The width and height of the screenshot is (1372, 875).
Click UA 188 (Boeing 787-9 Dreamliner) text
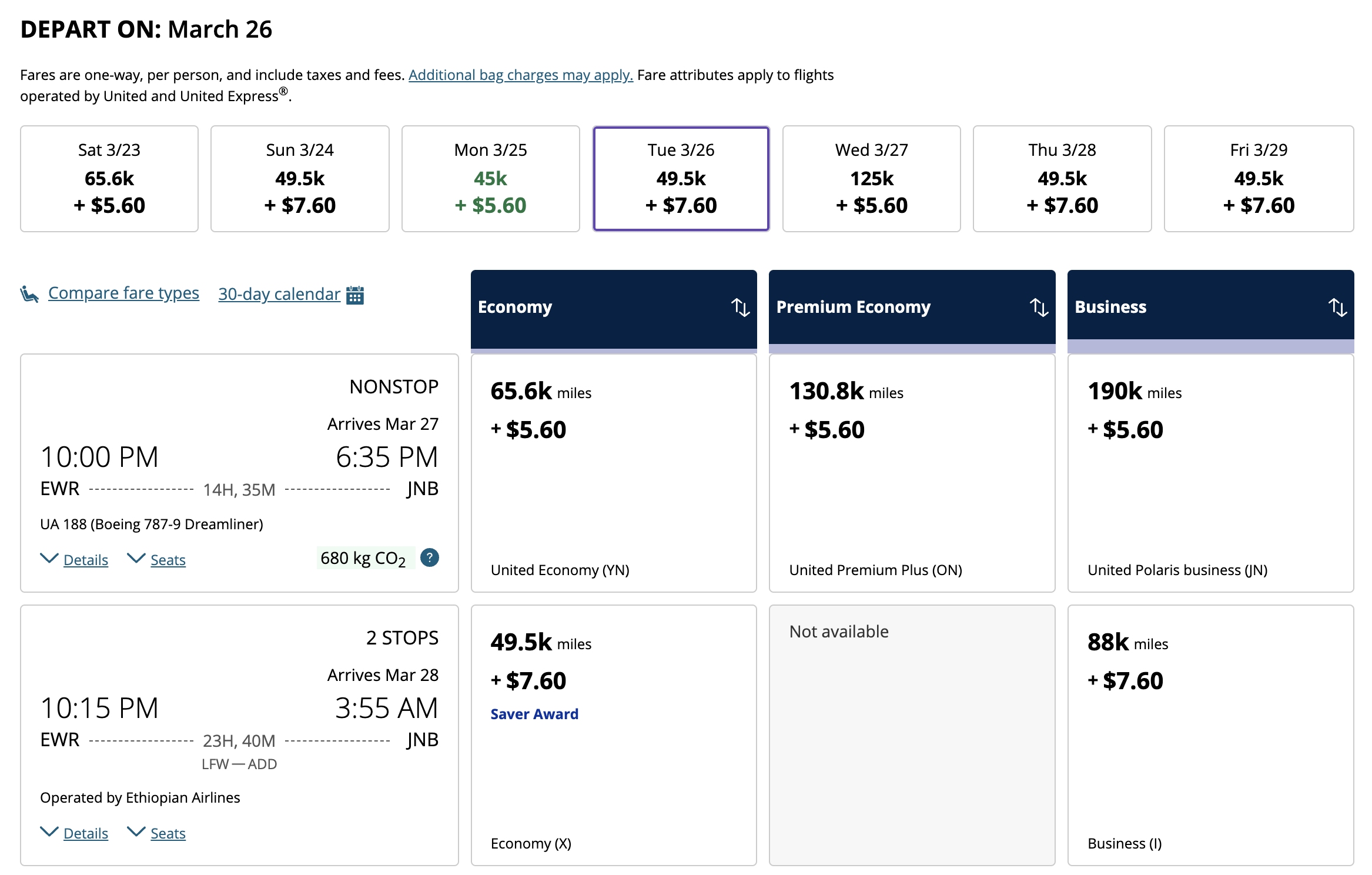tap(152, 524)
